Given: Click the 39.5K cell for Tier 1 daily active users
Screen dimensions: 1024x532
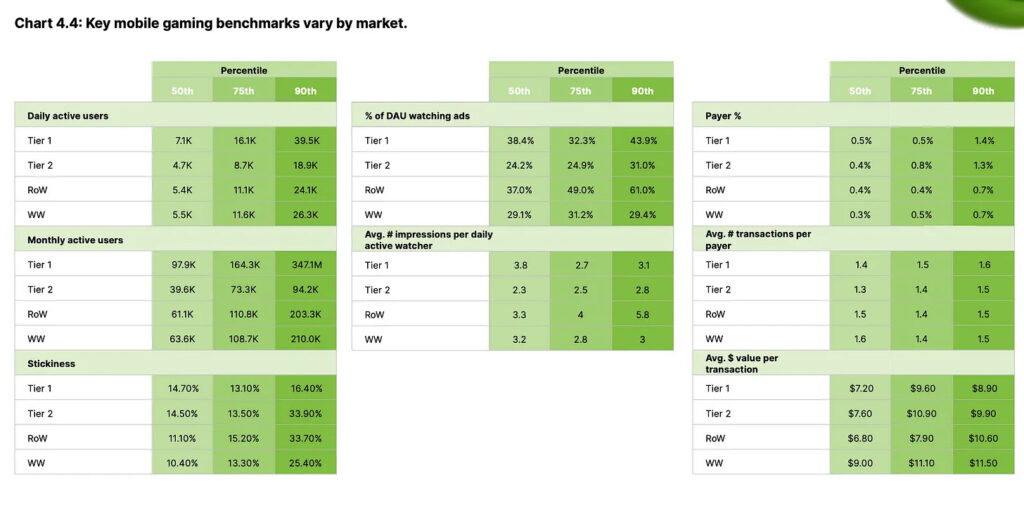Looking at the screenshot, I should (304, 141).
